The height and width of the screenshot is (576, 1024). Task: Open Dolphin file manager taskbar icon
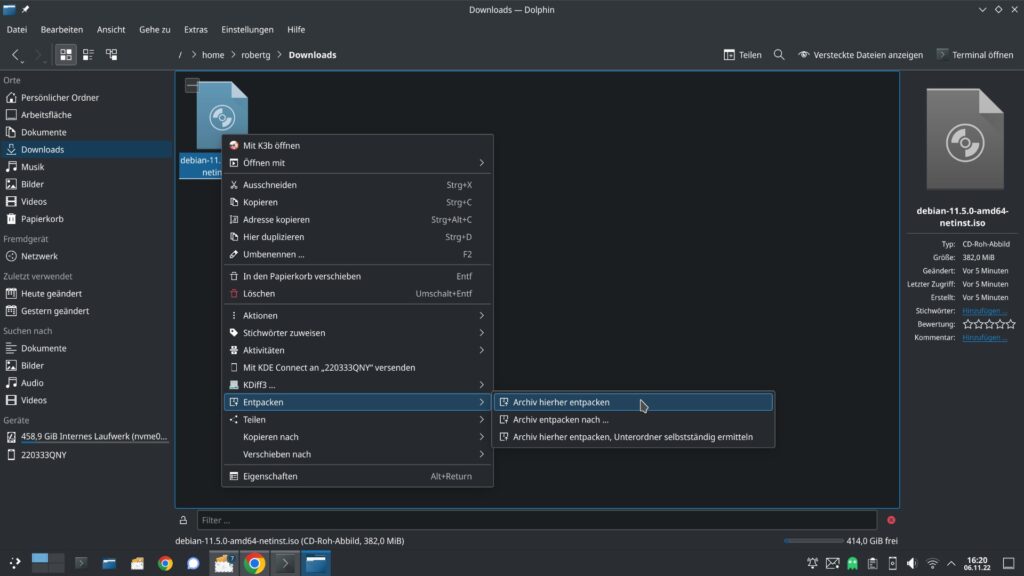click(x=316, y=563)
